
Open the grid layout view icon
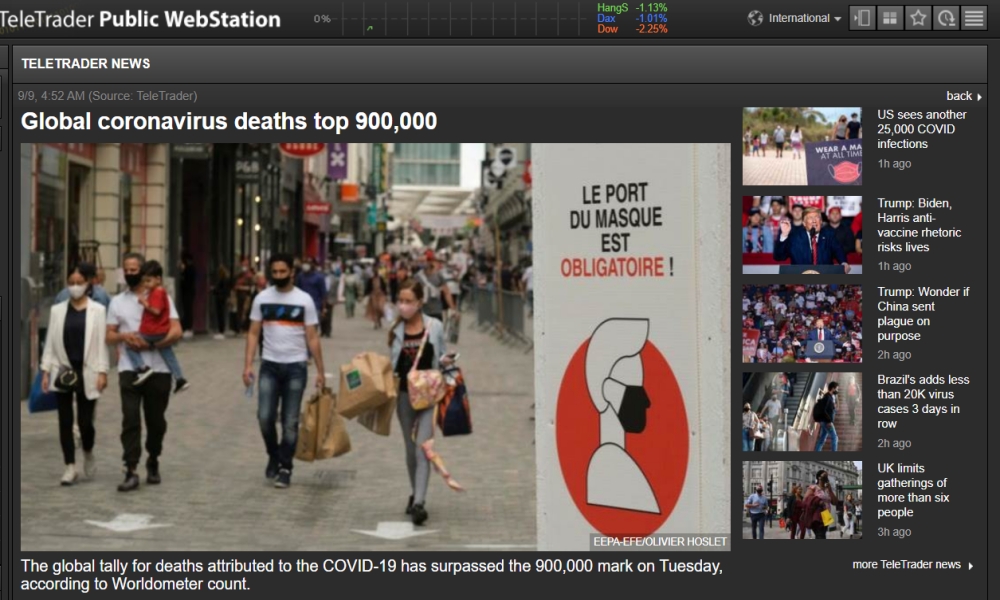coord(890,18)
